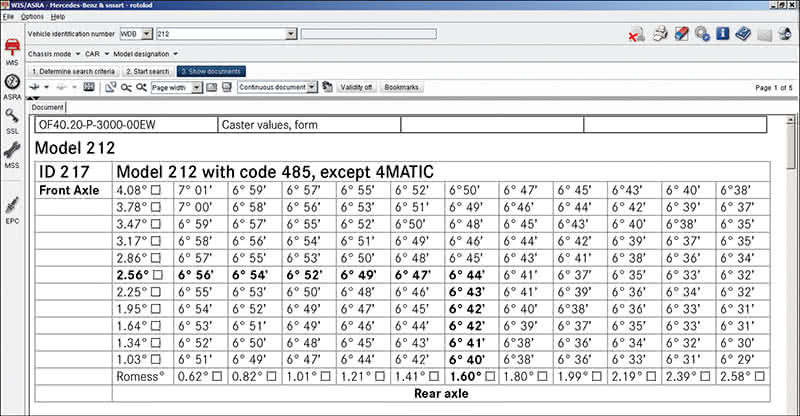
Task: Click the second page layout icon after Page width
Action: [x=227, y=87]
